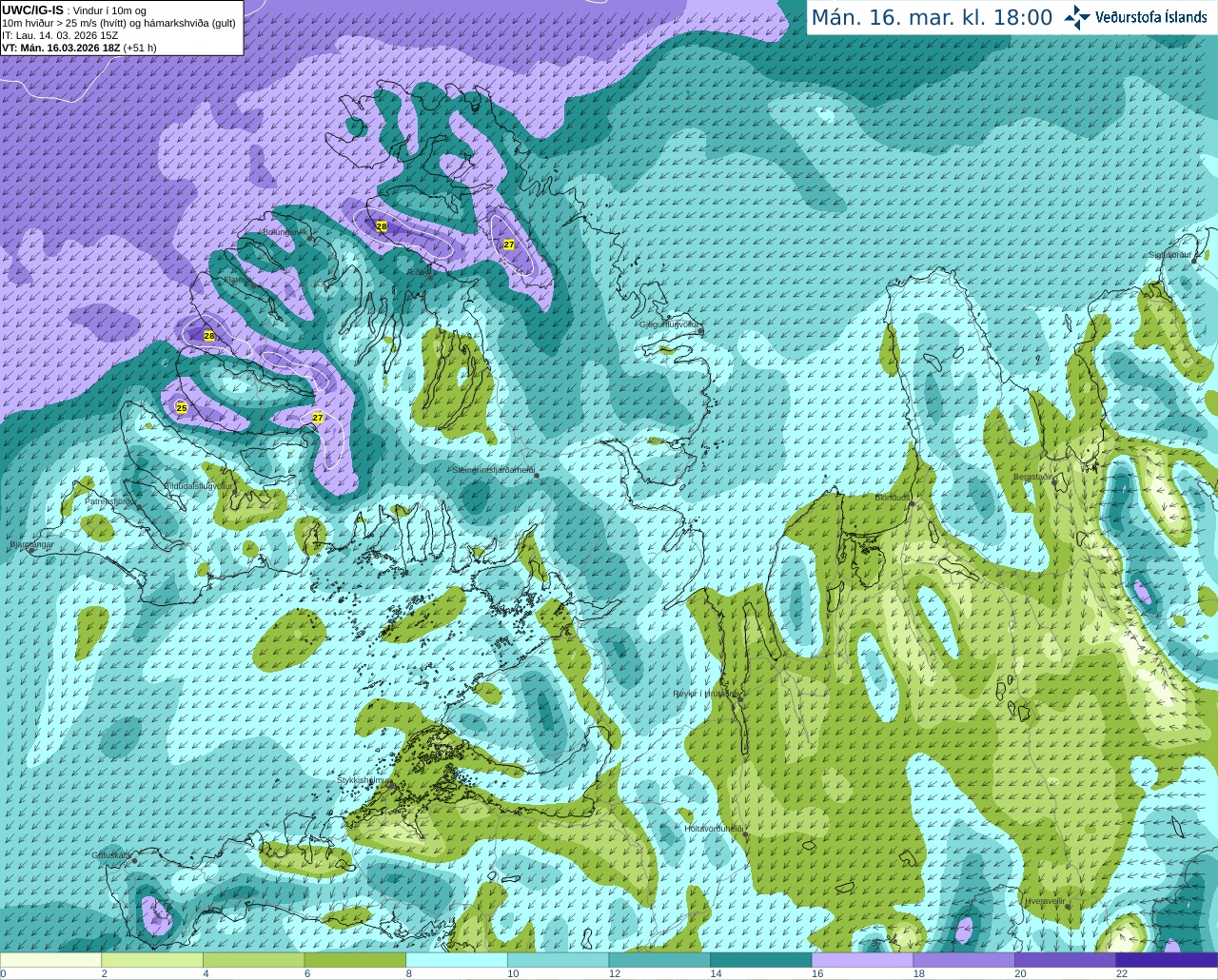Click the legend scale value 18
The width and height of the screenshot is (1218, 980).
click(x=919, y=973)
